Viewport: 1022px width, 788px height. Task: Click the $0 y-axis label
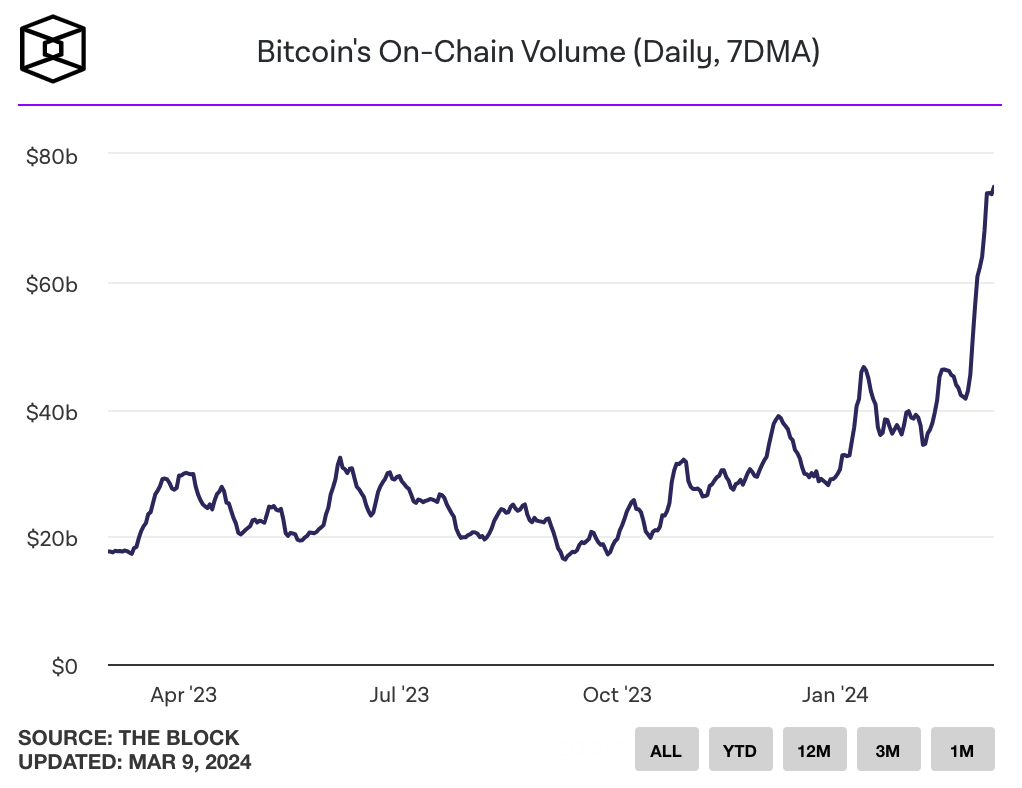point(64,666)
